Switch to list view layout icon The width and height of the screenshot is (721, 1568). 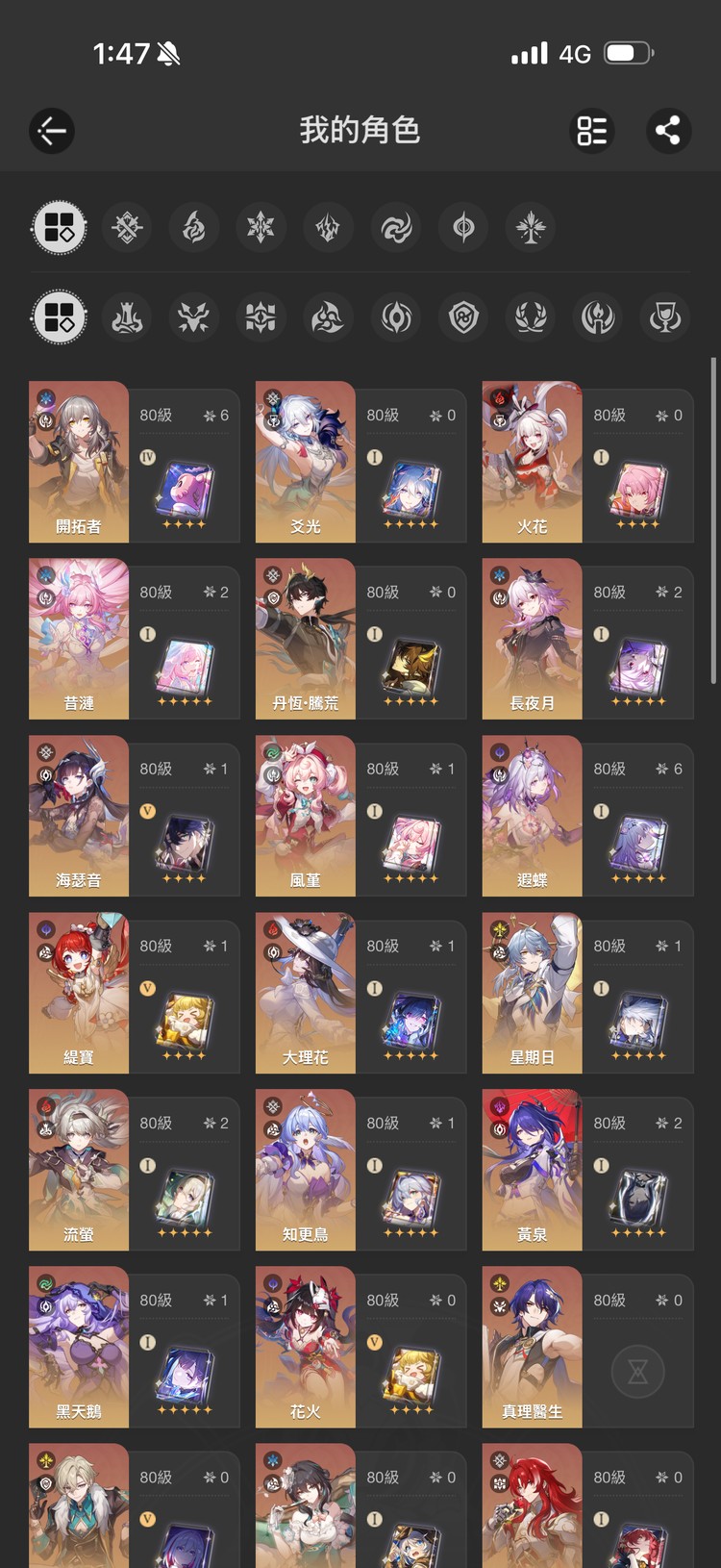592,131
